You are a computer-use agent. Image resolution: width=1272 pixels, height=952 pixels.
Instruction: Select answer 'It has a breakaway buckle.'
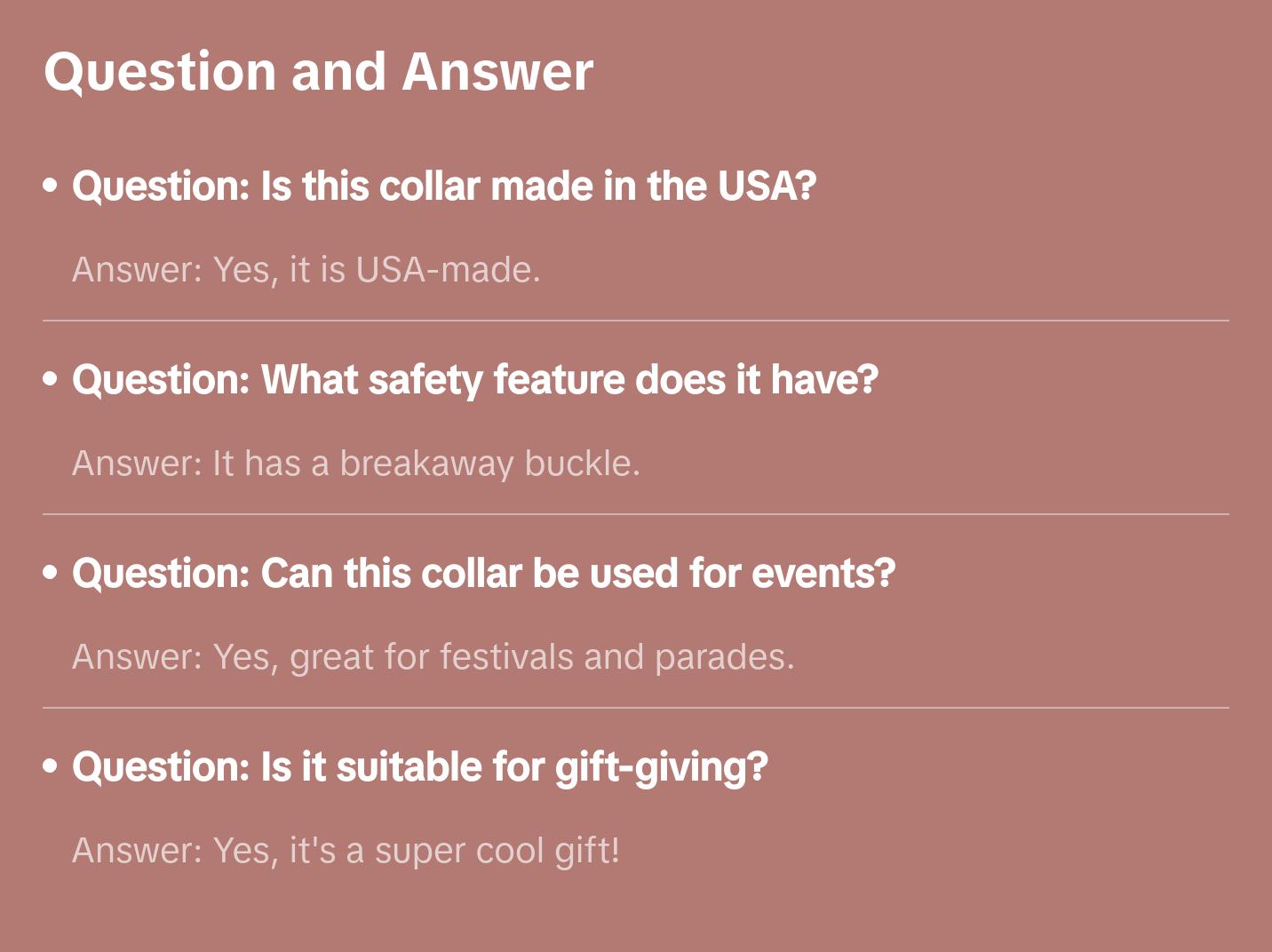point(355,464)
